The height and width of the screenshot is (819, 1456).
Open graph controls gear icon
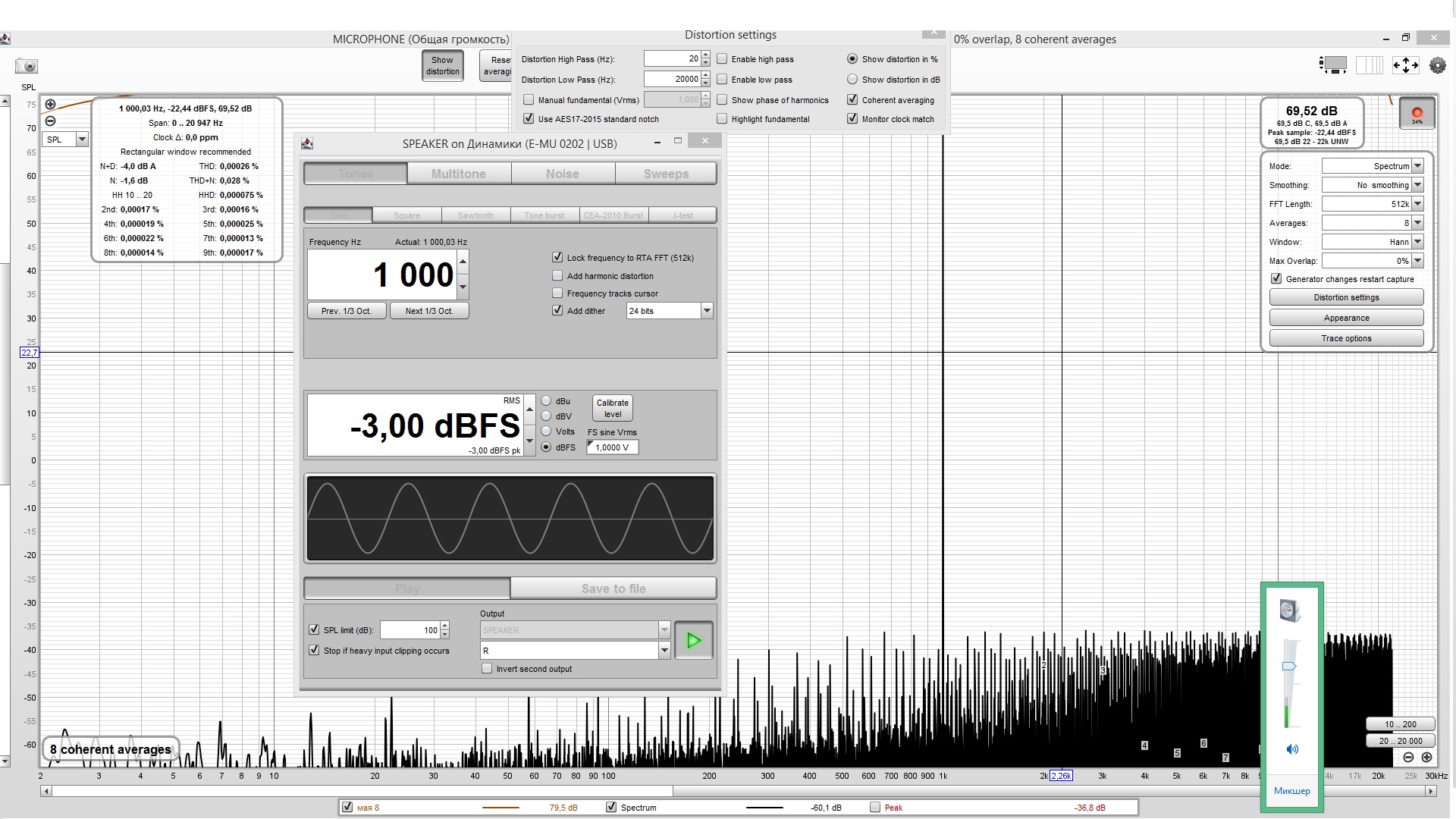1437,65
